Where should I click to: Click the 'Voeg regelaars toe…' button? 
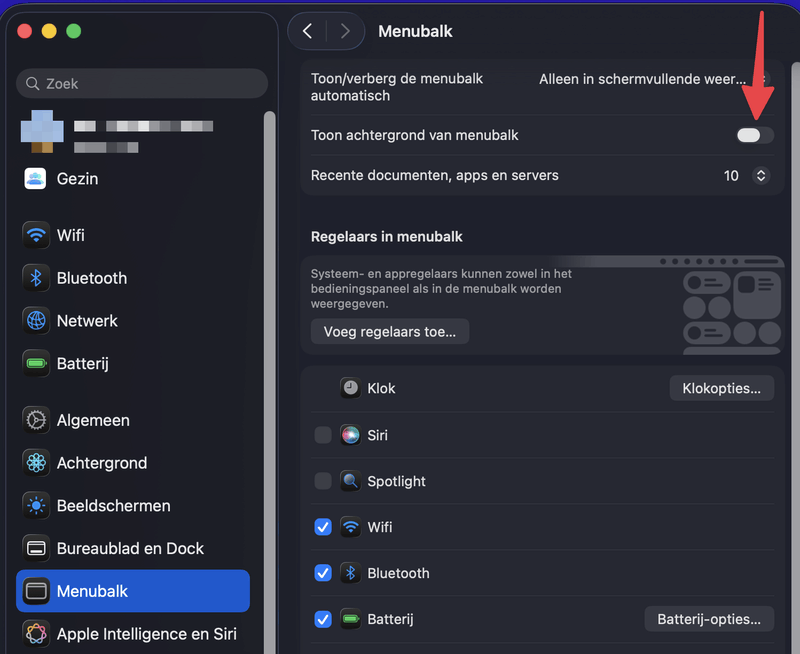[390, 331]
